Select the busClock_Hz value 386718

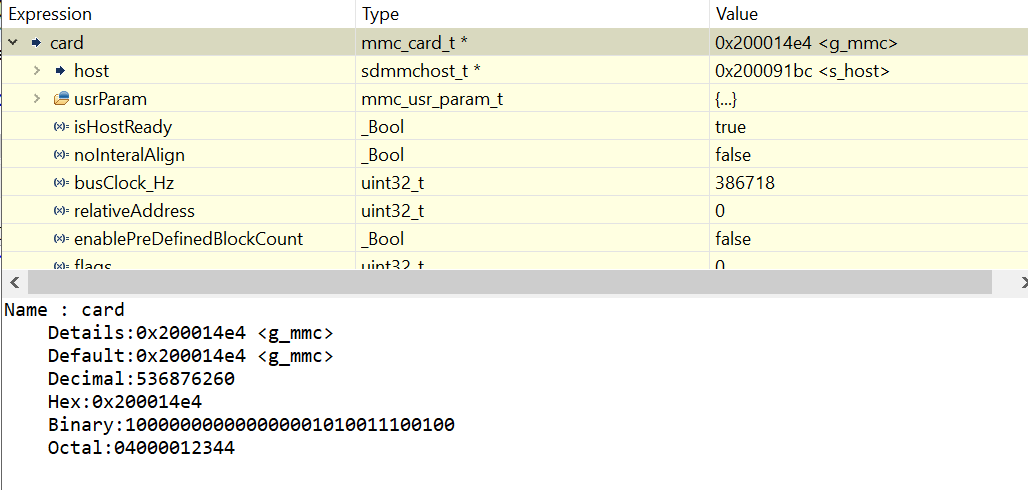pyautogui.click(x=744, y=183)
